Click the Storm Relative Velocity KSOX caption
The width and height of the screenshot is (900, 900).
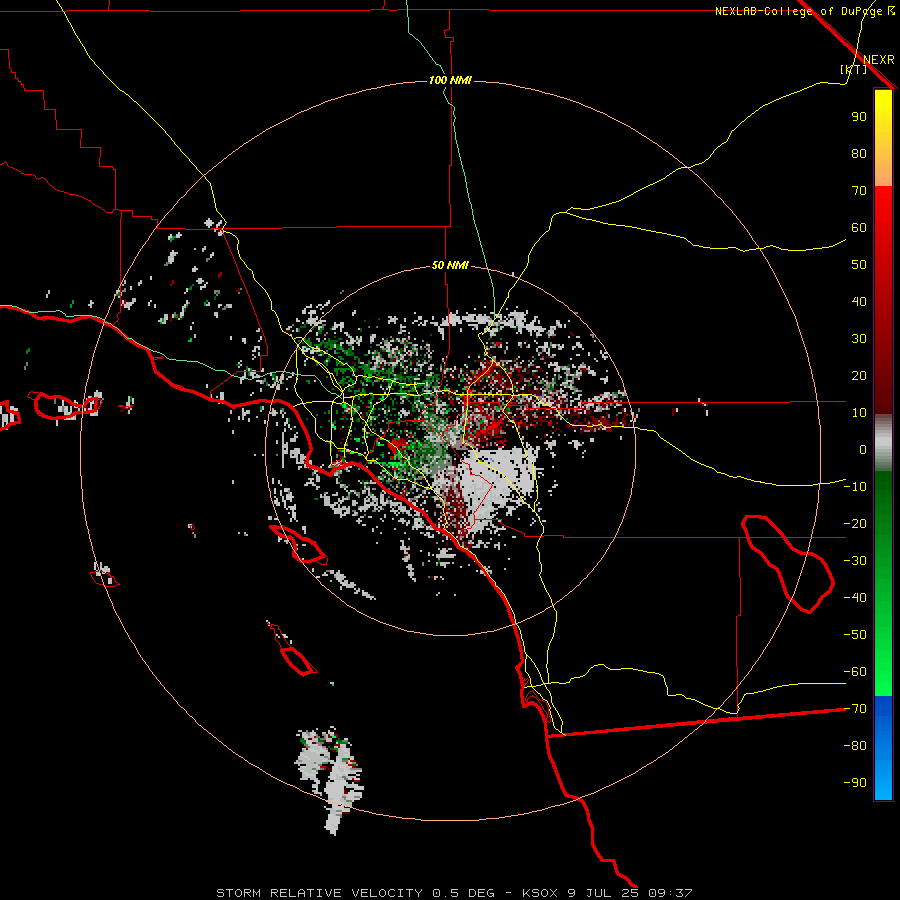click(x=455, y=893)
